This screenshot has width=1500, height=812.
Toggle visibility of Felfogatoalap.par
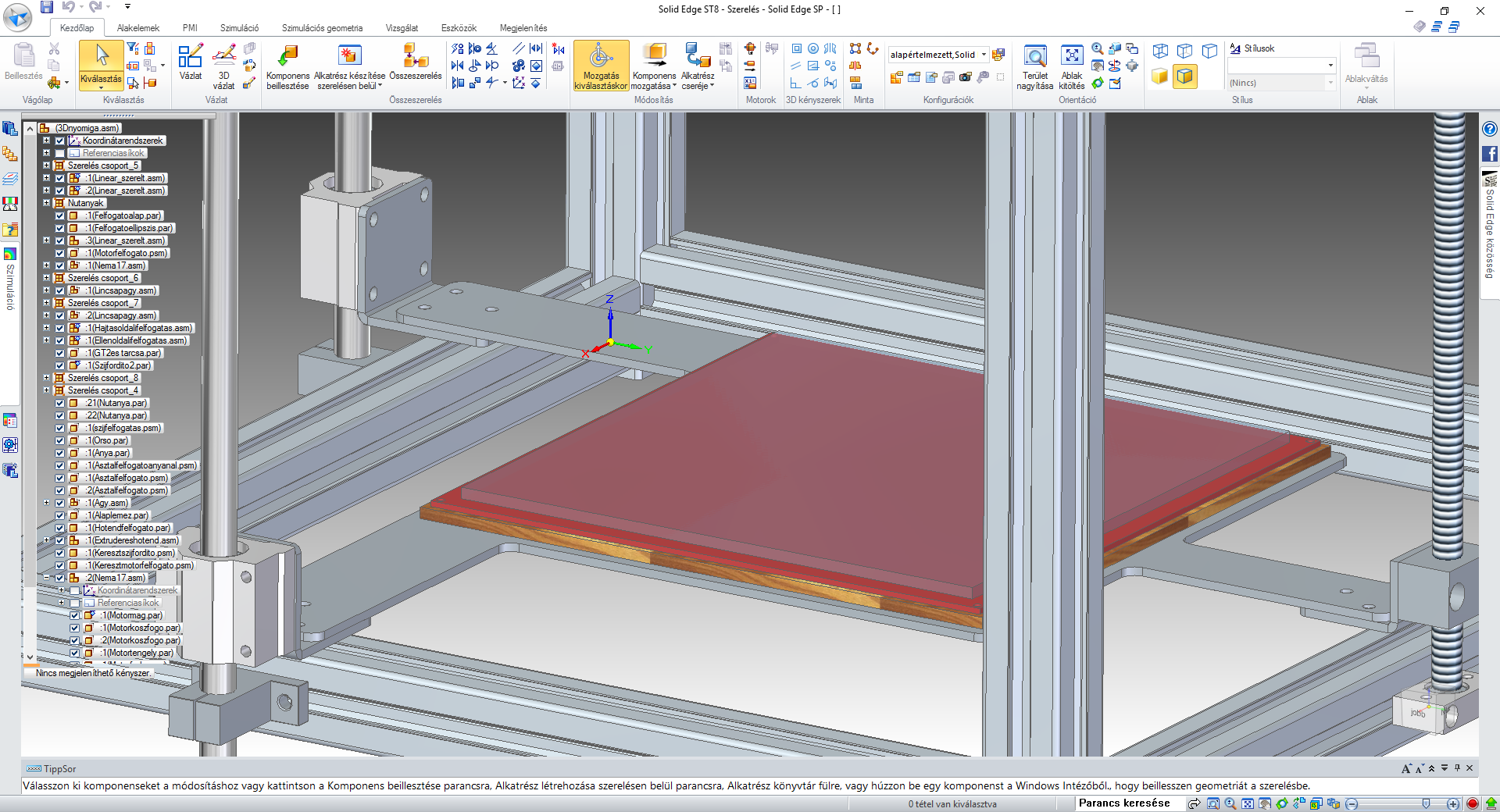(x=60, y=216)
